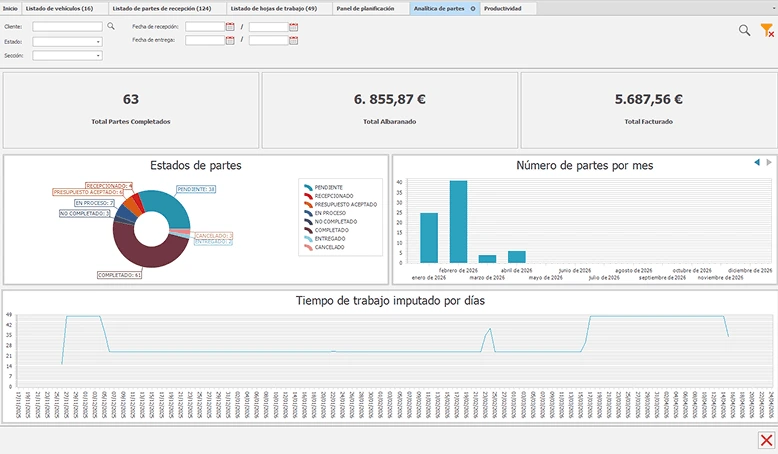Click the Total Albaranado card

click(x=389, y=110)
